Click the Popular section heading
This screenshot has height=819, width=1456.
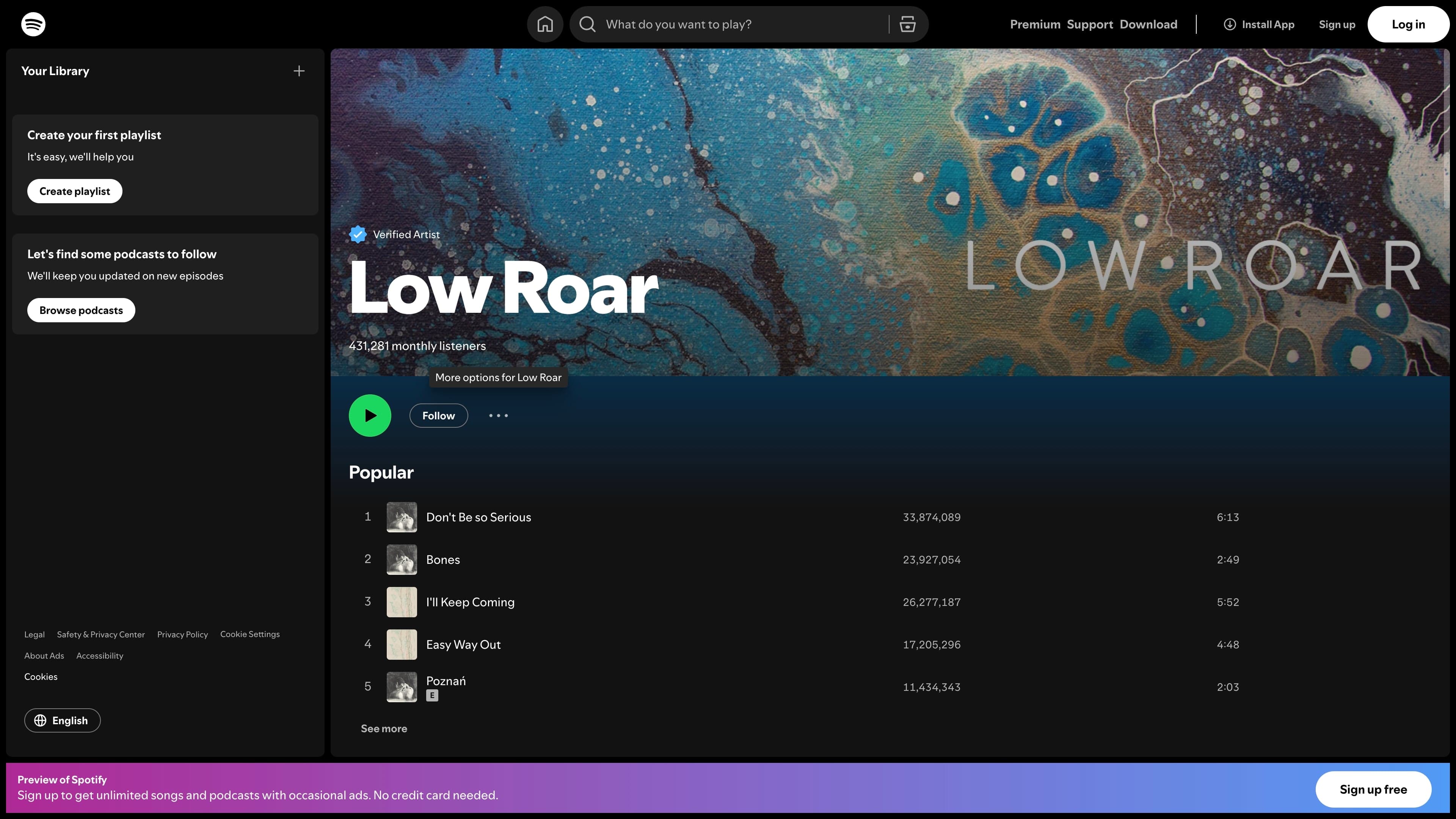tap(381, 472)
